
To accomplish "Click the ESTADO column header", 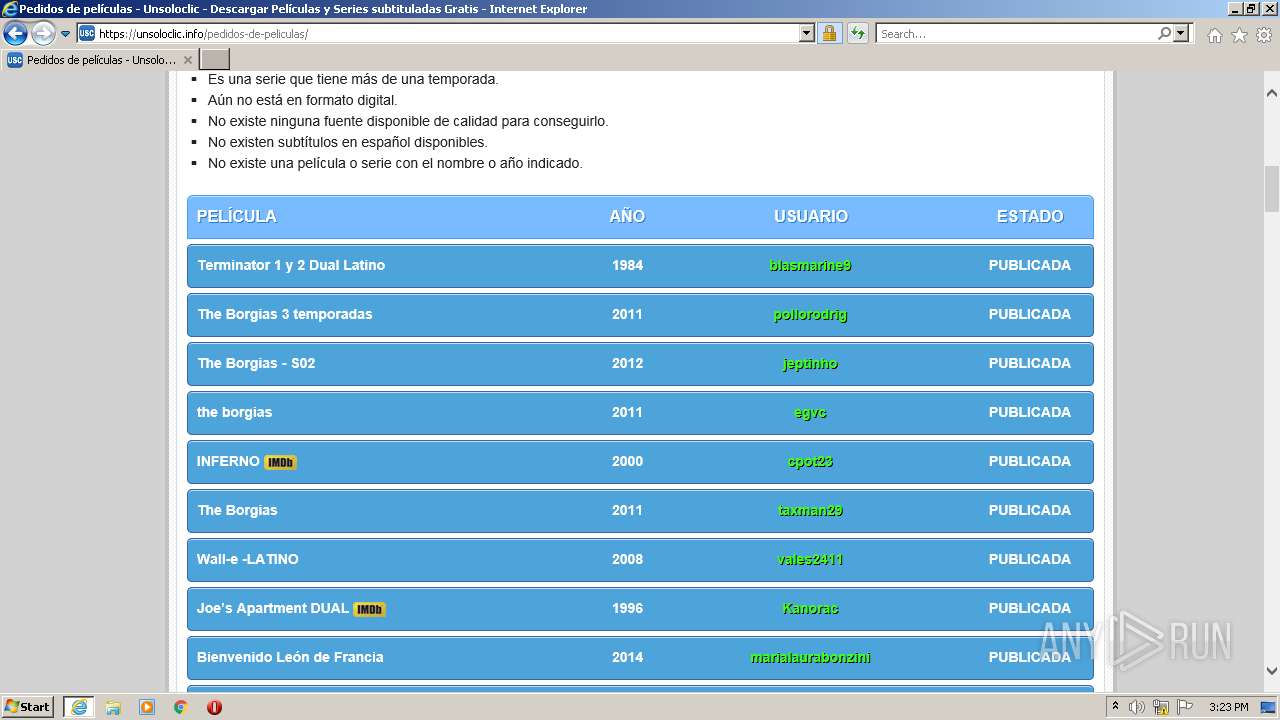I will (1030, 216).
